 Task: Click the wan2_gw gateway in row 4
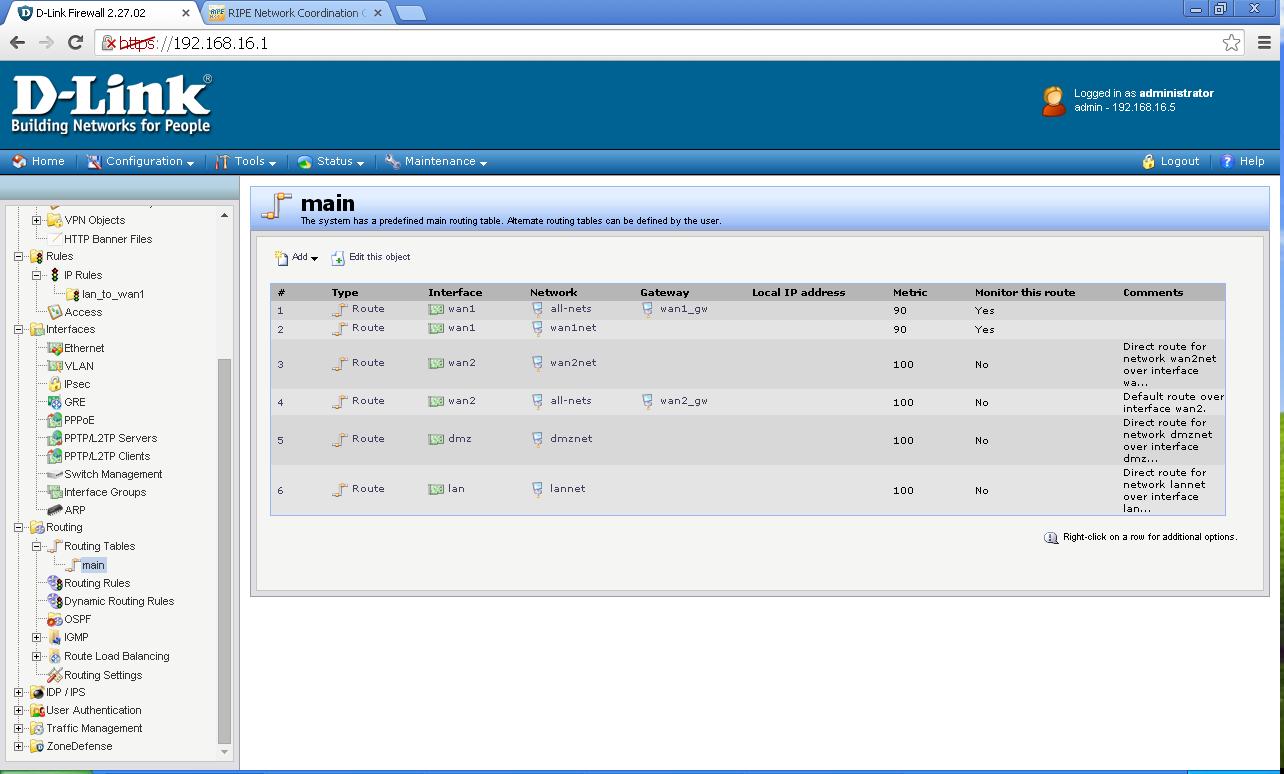(683, 401)
